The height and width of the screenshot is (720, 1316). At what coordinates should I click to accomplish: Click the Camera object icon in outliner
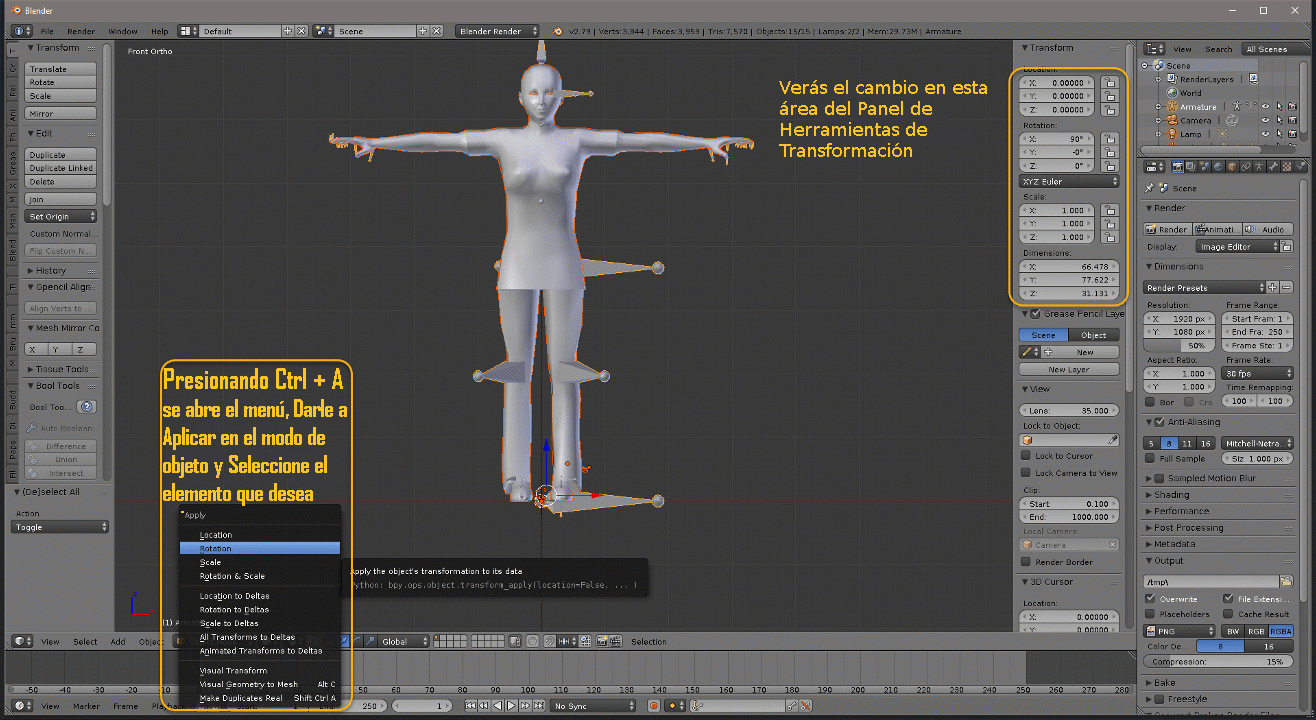[1173, 121]
